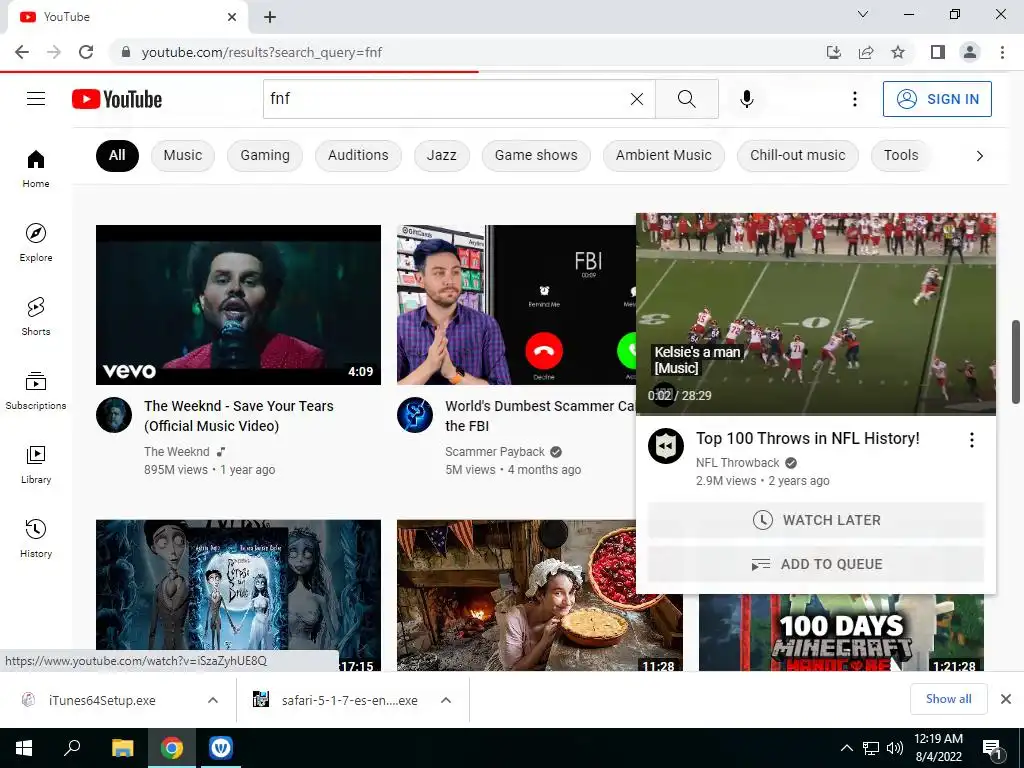Open 100 Days Minecraft thumbnail
This screenshot has height=768, width=1024.
[x=841, y=632]
